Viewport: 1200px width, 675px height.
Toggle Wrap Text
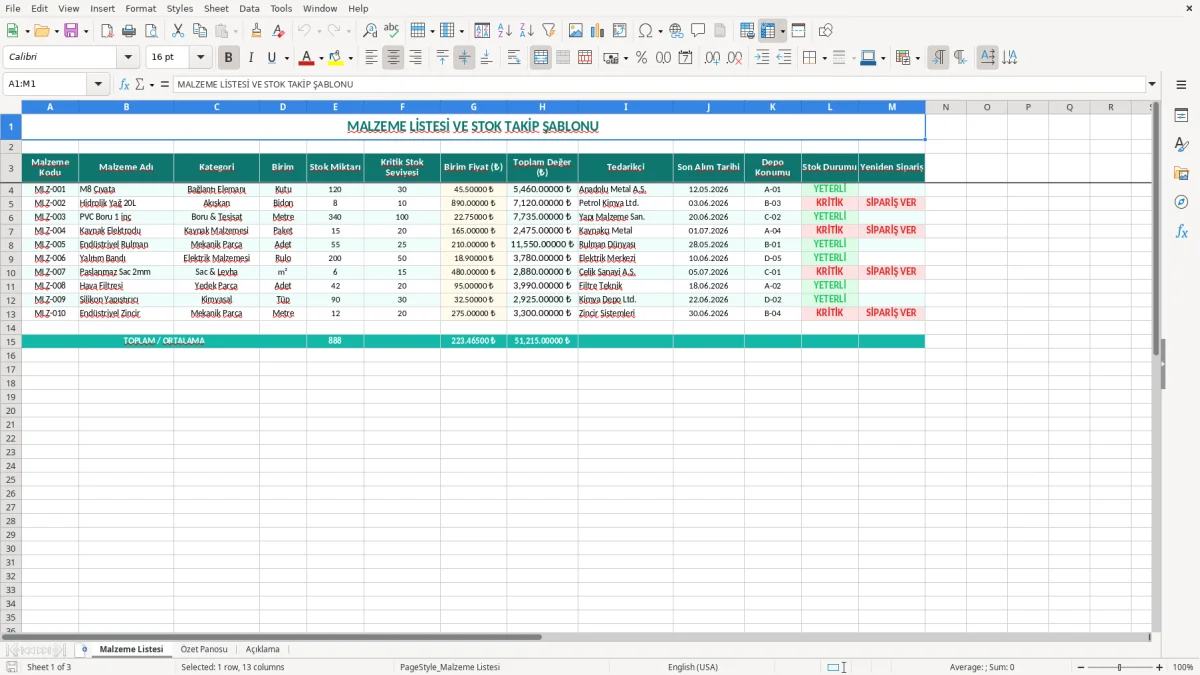[x=514, y=58]
